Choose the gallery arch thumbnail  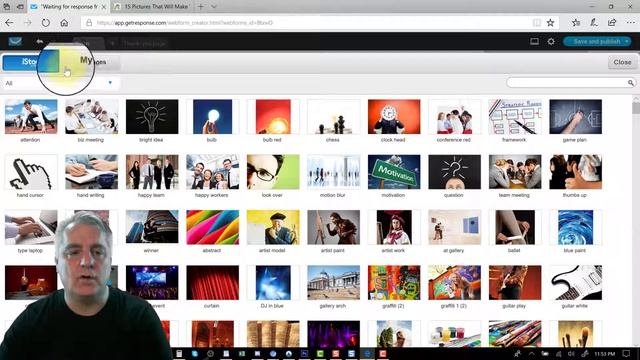[333, 282]
